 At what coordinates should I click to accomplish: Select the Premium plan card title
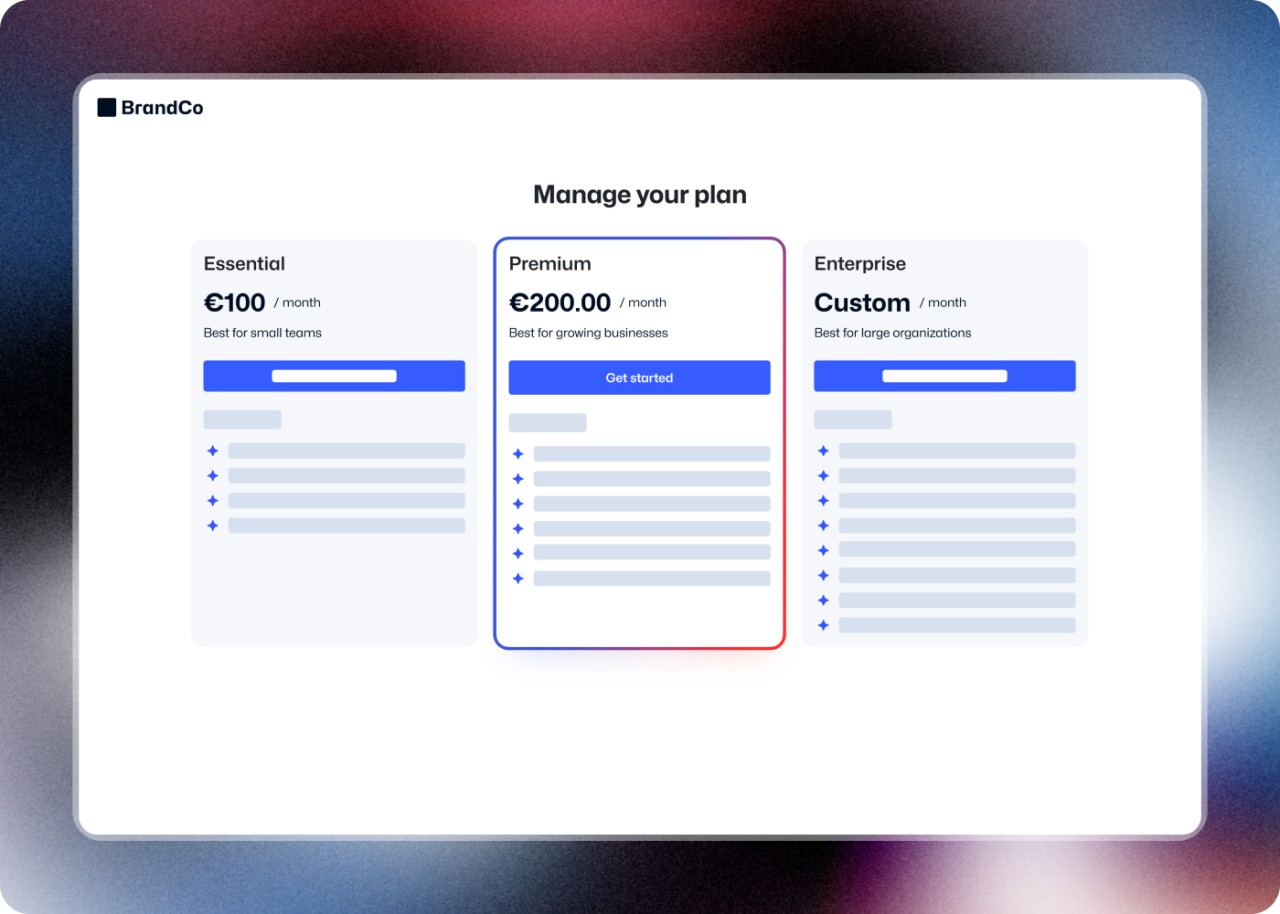[x=549, y=264]
